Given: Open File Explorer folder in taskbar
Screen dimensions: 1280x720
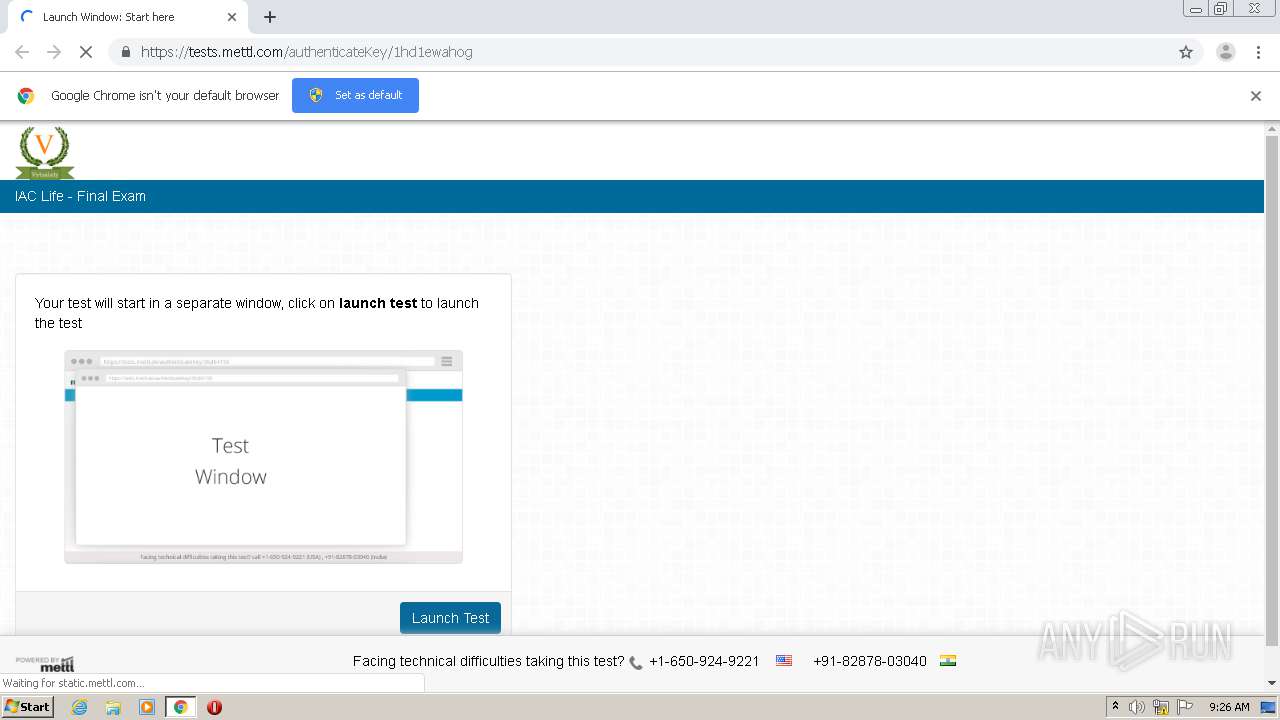Looking at the screenshot, I should coord(113,707).
